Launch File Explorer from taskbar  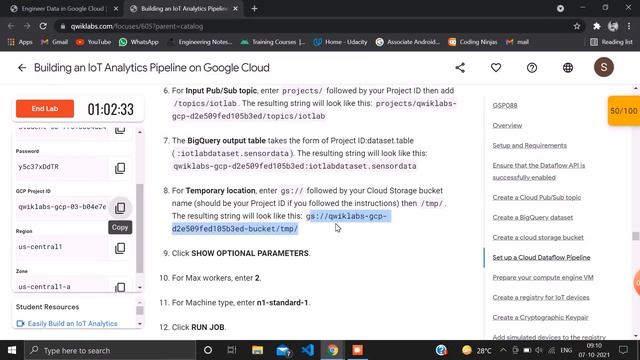pos(257,350)
